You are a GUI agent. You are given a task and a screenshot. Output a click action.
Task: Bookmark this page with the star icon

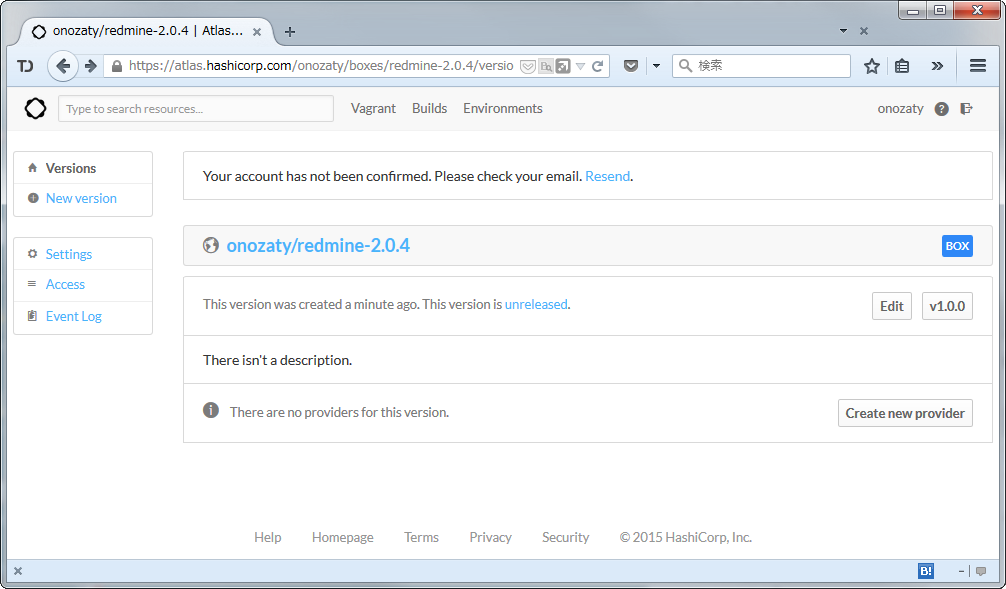point(871,66)
